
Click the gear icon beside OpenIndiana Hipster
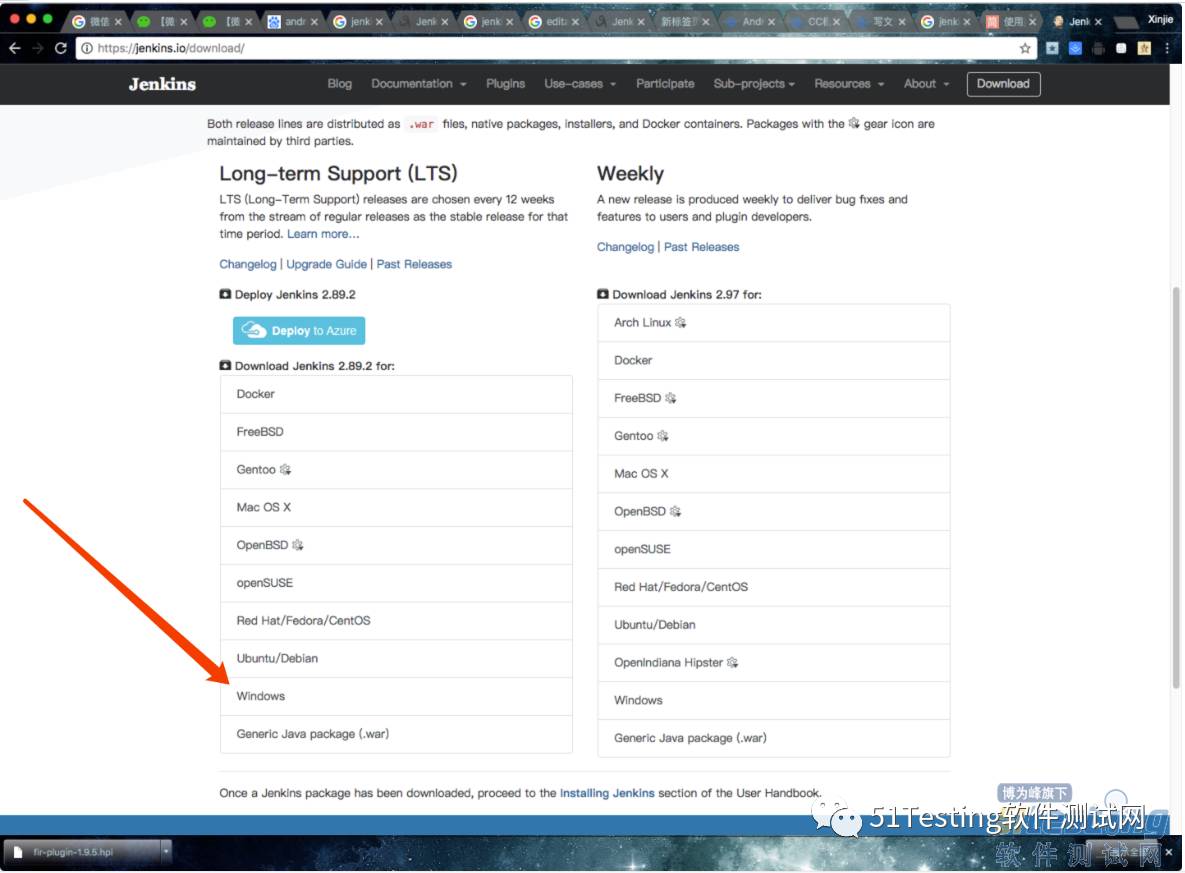pos(732,663)
